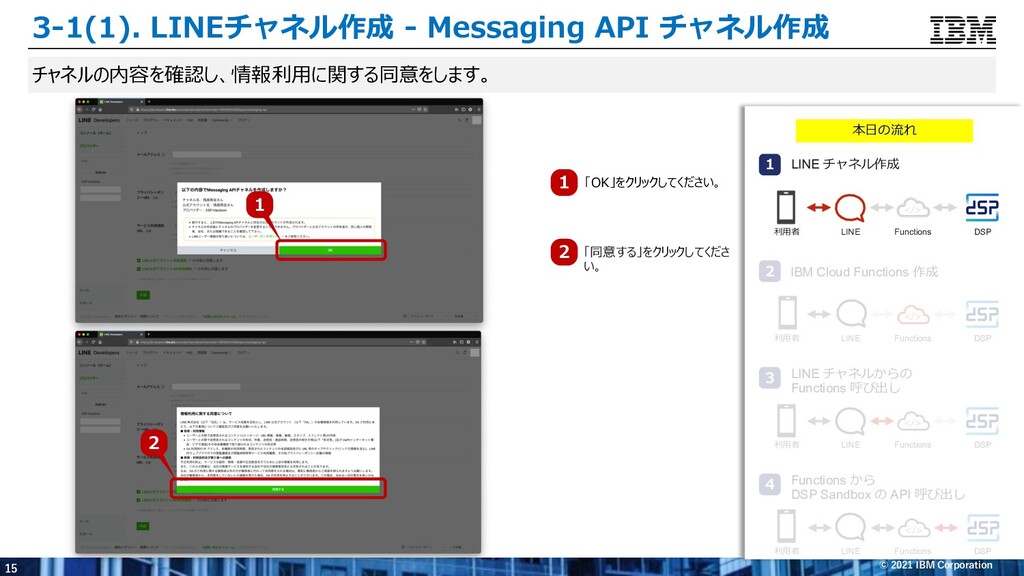The height and width of the screenshot is (576, 1024).
Task: Select Admin entry in upper screenshot sidebar
Action: point(101,172)
